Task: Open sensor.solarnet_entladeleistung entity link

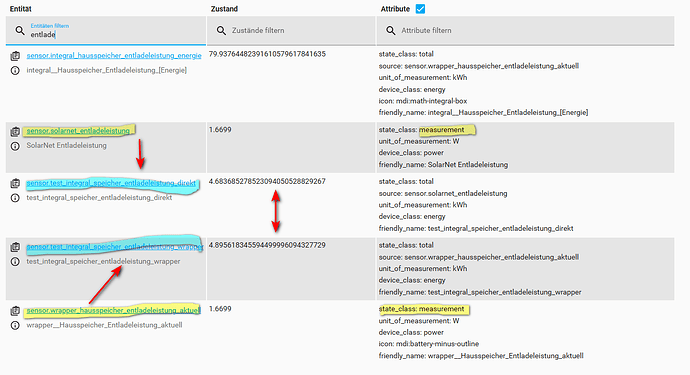Action: pyautogui.click(x=78, y=131)
